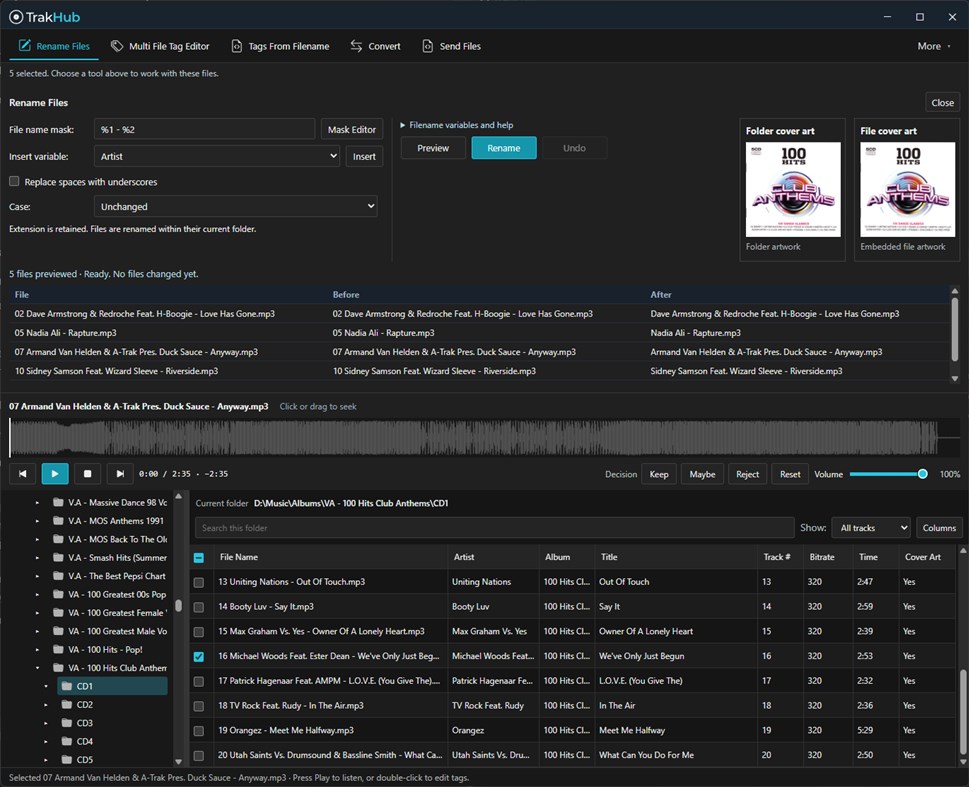The width and height of the screenshot is (969, 787).
Task: Skip to next track in player
Action: [119, 474]
